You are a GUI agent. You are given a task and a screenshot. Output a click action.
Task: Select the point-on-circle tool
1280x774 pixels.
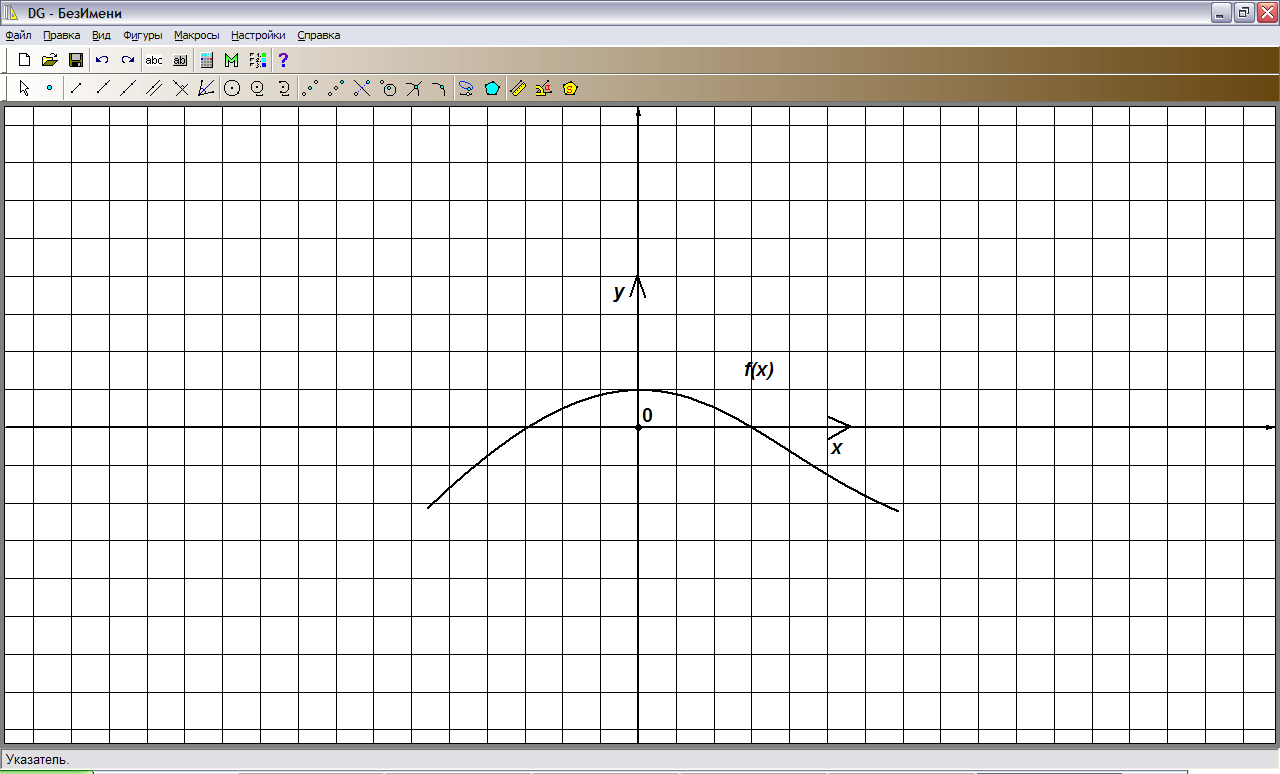(x=389, y=88)
